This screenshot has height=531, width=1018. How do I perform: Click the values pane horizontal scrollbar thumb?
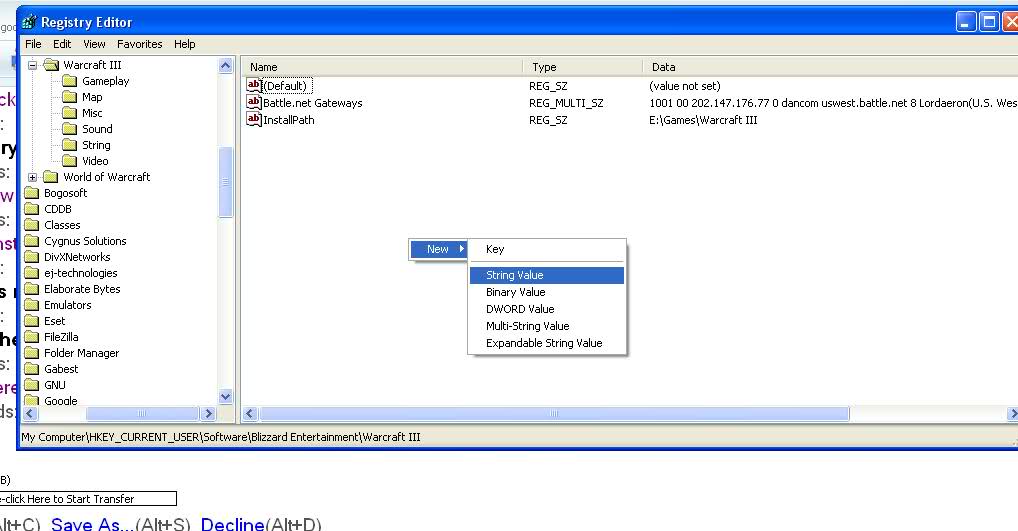point(554,414)
